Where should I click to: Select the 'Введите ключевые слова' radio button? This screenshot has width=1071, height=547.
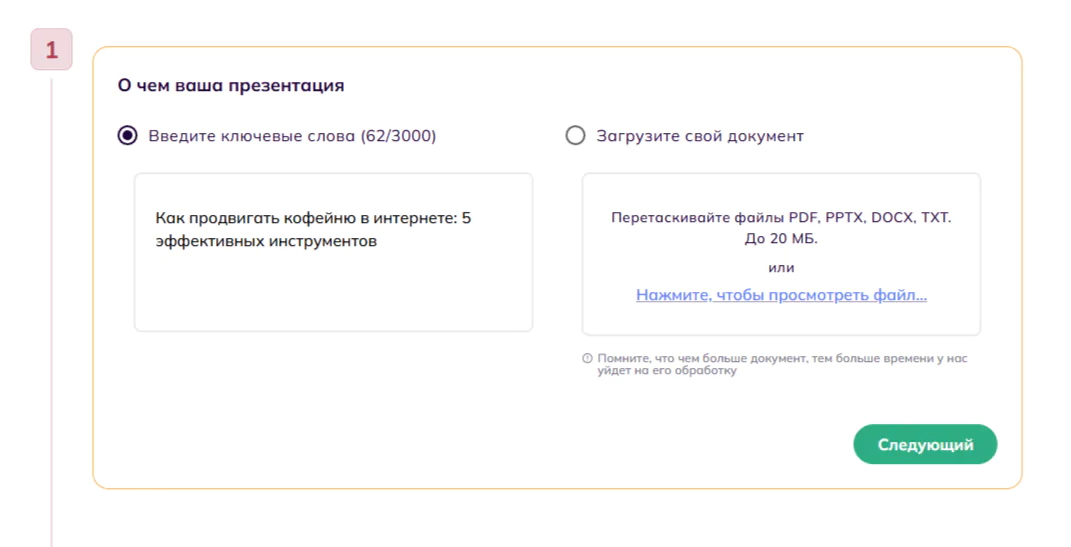coord(127,136)
